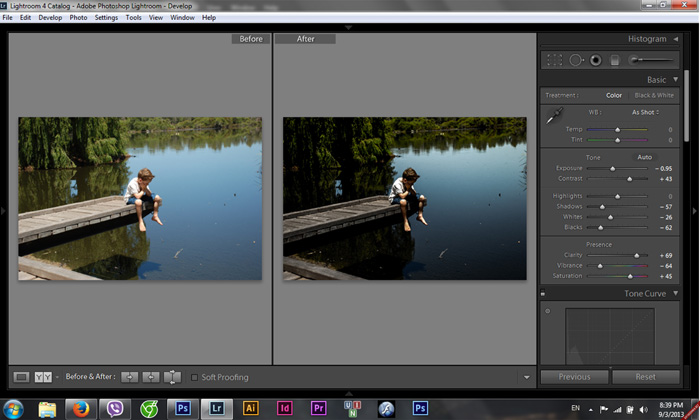This screenshot has height=420, width=700.
Task: Open the Photo menu
Action: 78,17
